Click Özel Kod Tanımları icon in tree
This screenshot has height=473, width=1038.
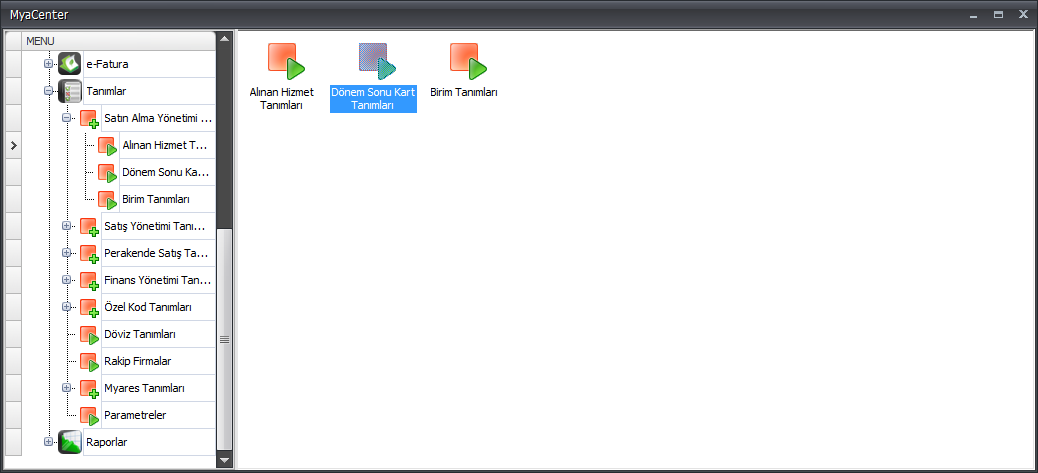coord(89,308)
